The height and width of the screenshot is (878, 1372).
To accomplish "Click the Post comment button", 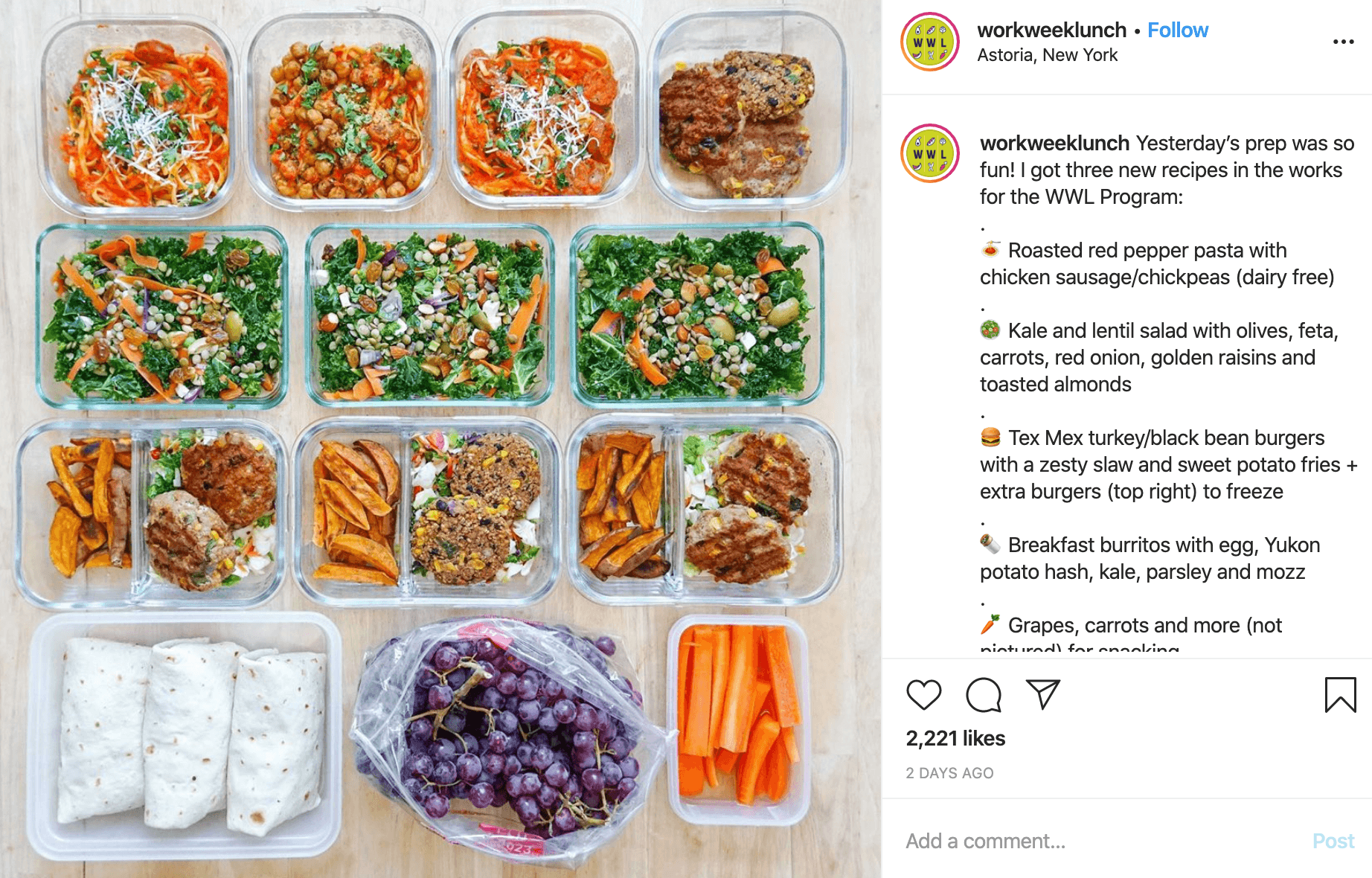I will (1333, 841).
